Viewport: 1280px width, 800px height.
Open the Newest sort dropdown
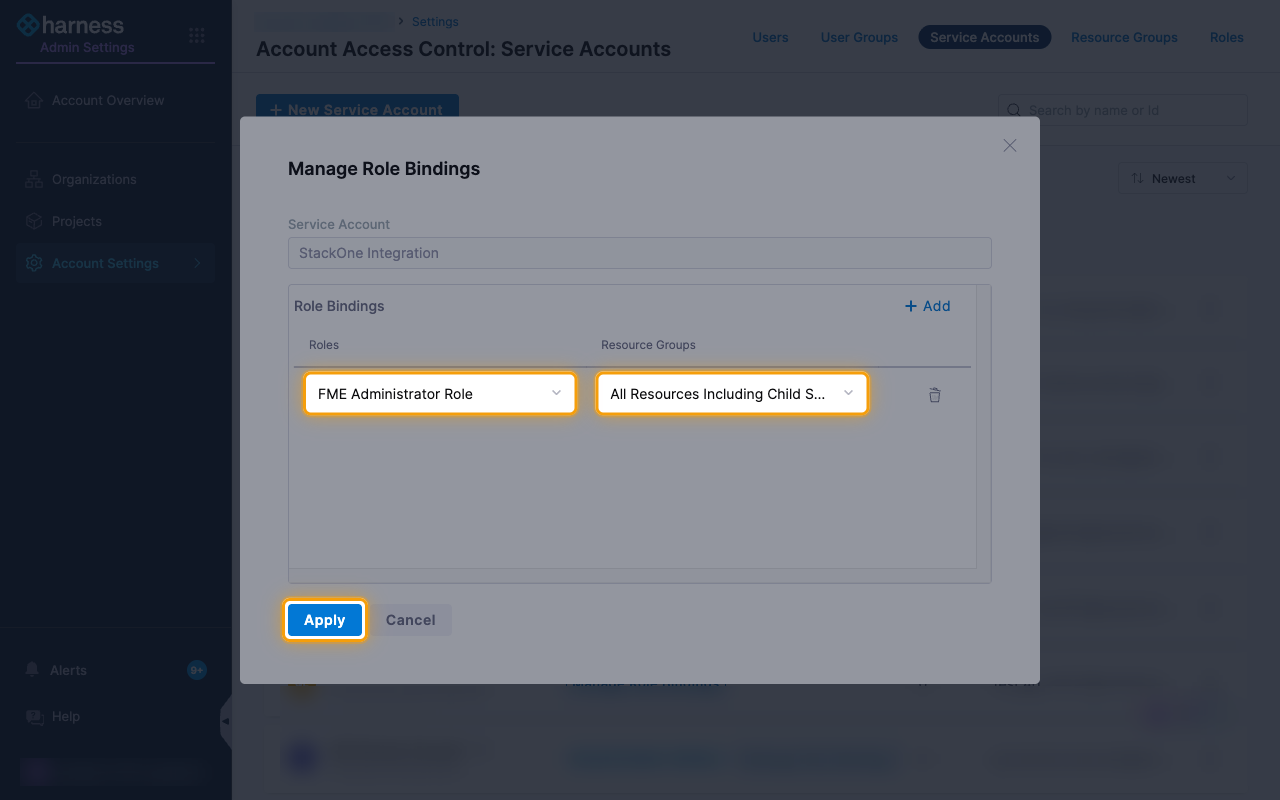click(x=1183, y=179)
